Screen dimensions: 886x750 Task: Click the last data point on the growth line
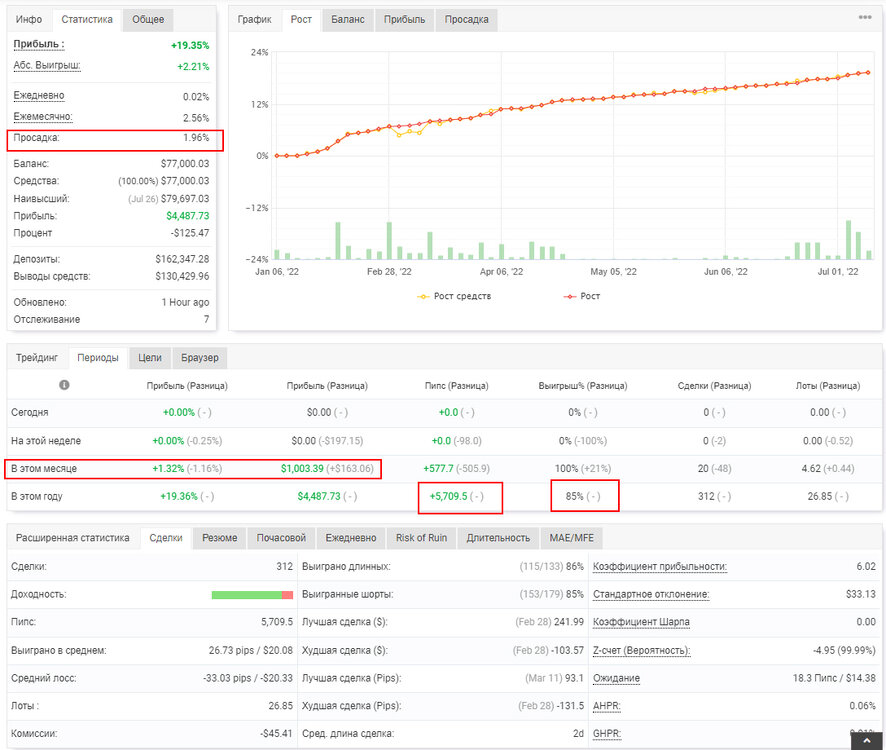(868, 72)
